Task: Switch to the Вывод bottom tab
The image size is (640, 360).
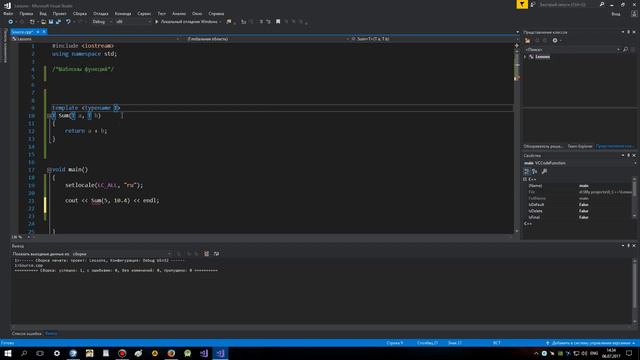Action: pos(51,333)
